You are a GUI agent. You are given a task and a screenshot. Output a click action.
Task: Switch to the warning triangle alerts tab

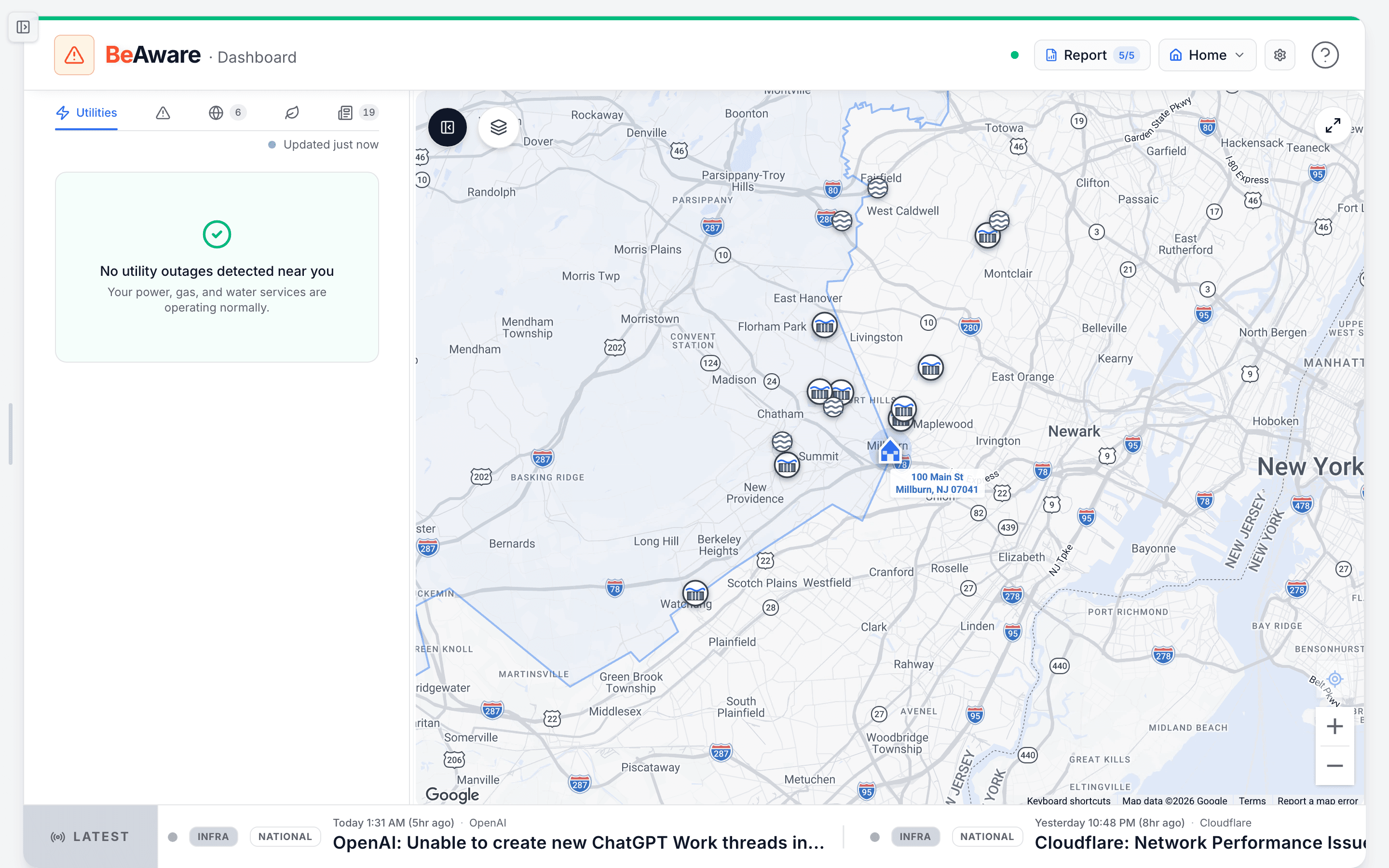pos(163,112)
